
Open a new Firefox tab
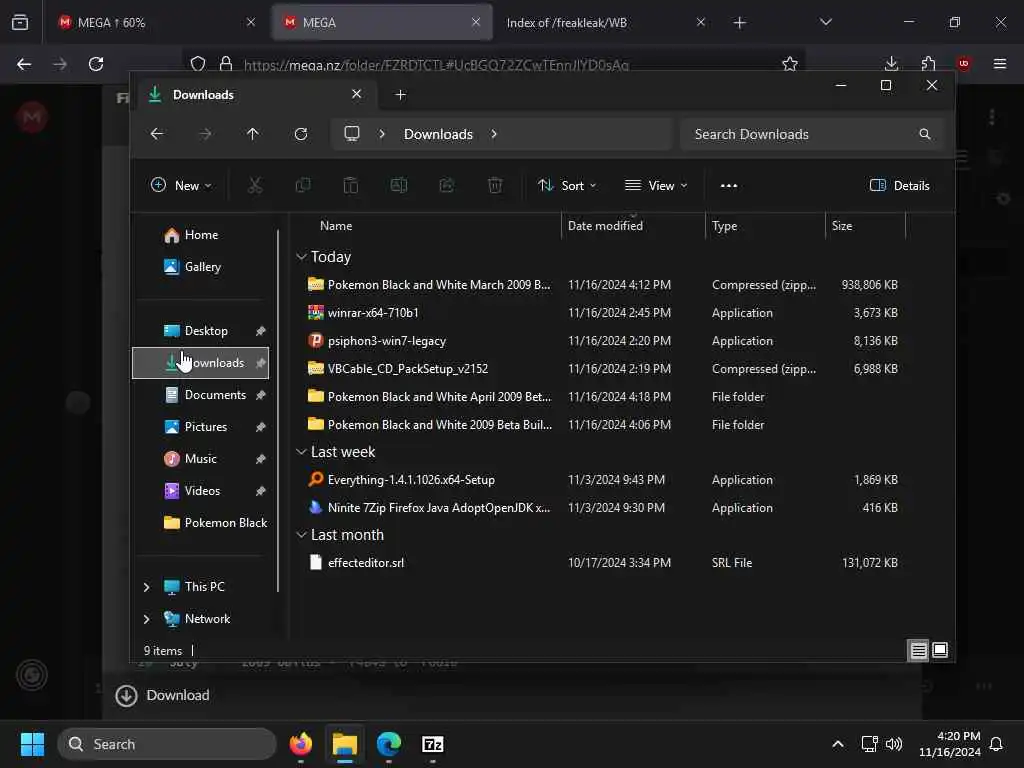coord(739,23)
